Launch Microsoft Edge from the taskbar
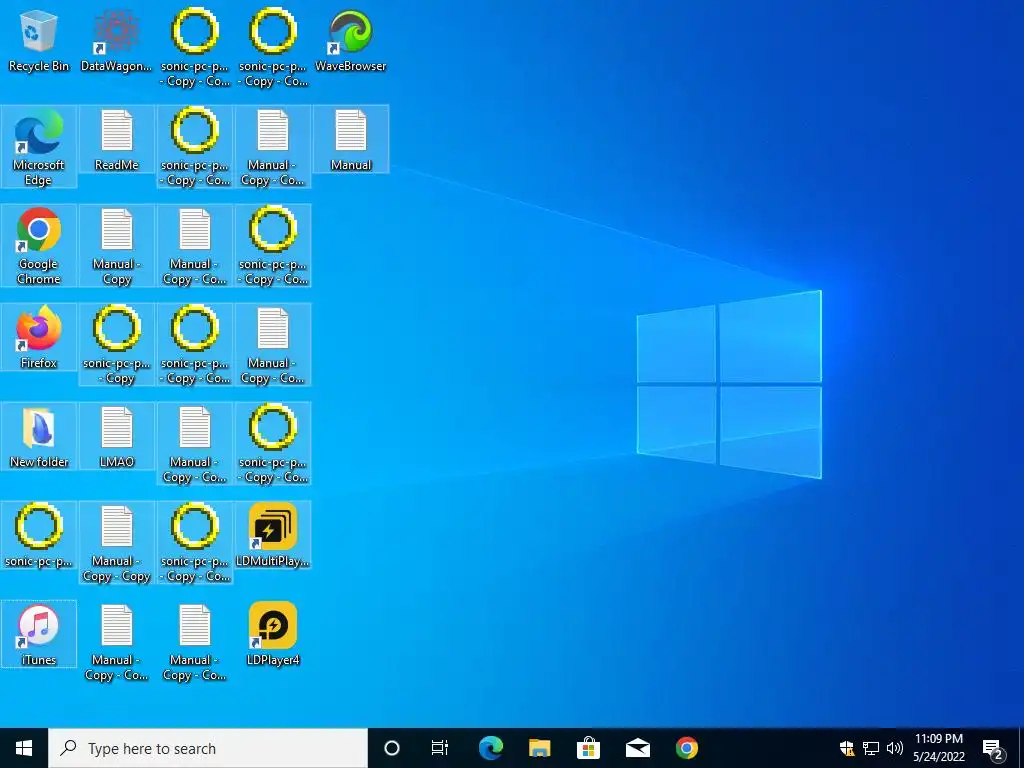1024x768 pixels. [490, 748]
